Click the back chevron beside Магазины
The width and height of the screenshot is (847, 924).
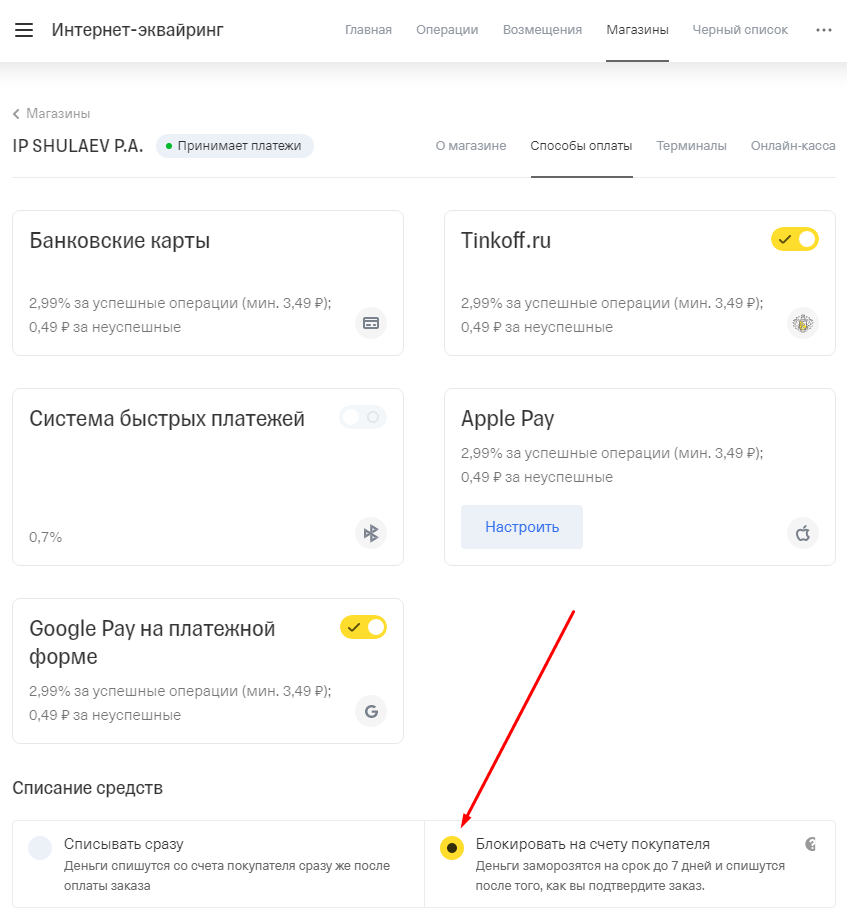pos(17,114)
